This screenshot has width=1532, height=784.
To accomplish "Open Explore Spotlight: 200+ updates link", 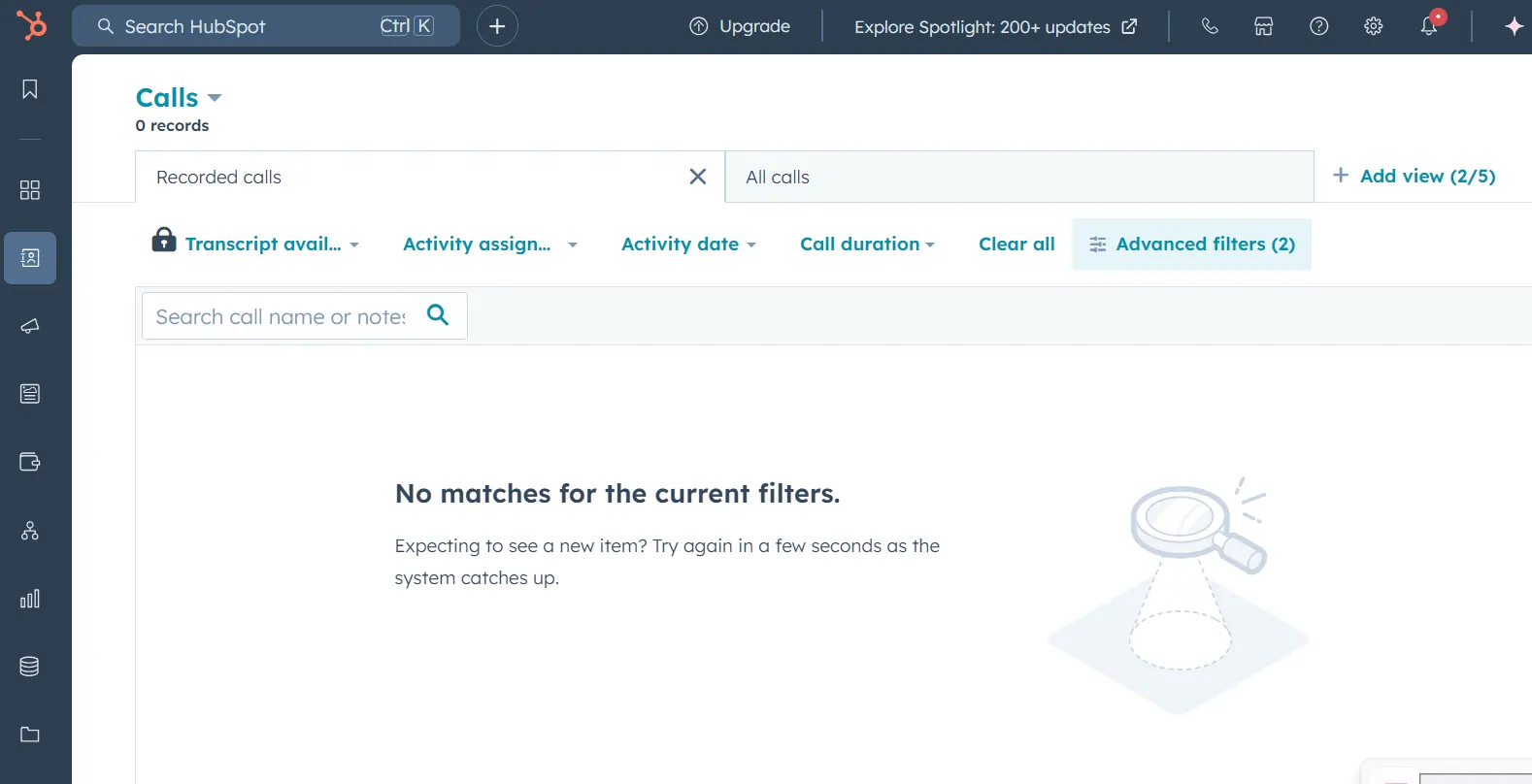I will click(x=995, y=27).
